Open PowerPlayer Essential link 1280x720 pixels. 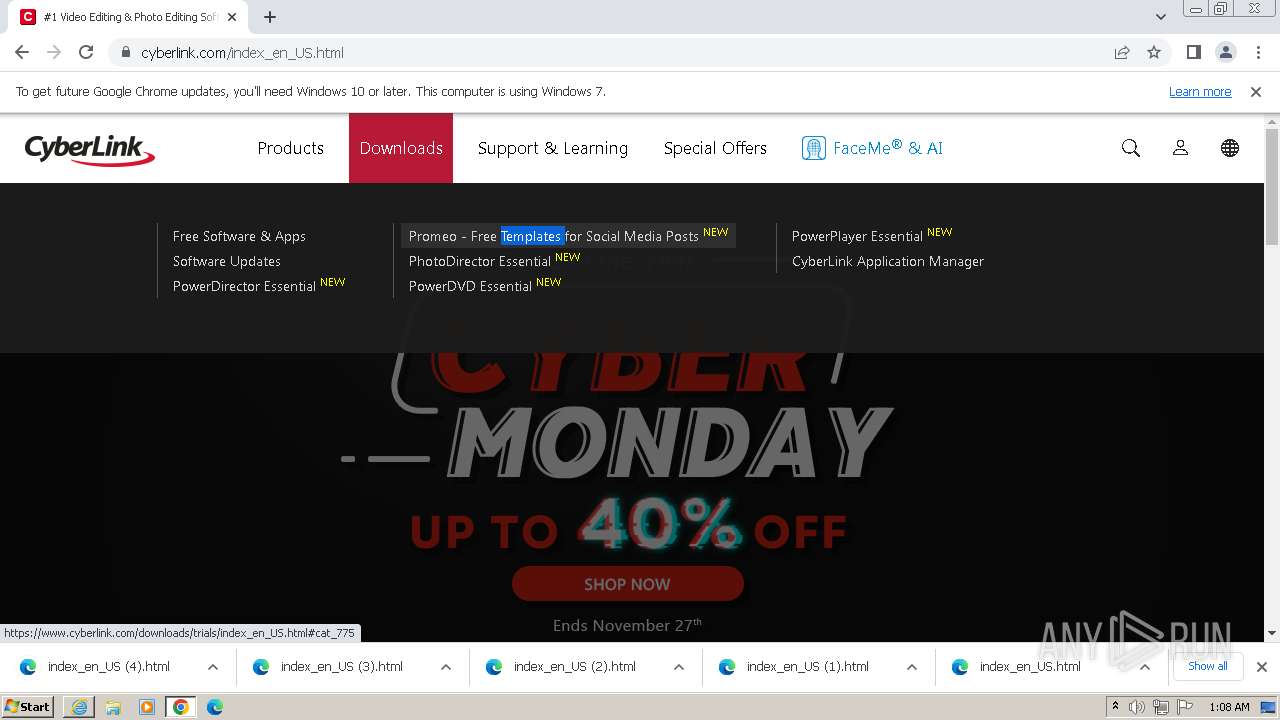tap(872, 236)
